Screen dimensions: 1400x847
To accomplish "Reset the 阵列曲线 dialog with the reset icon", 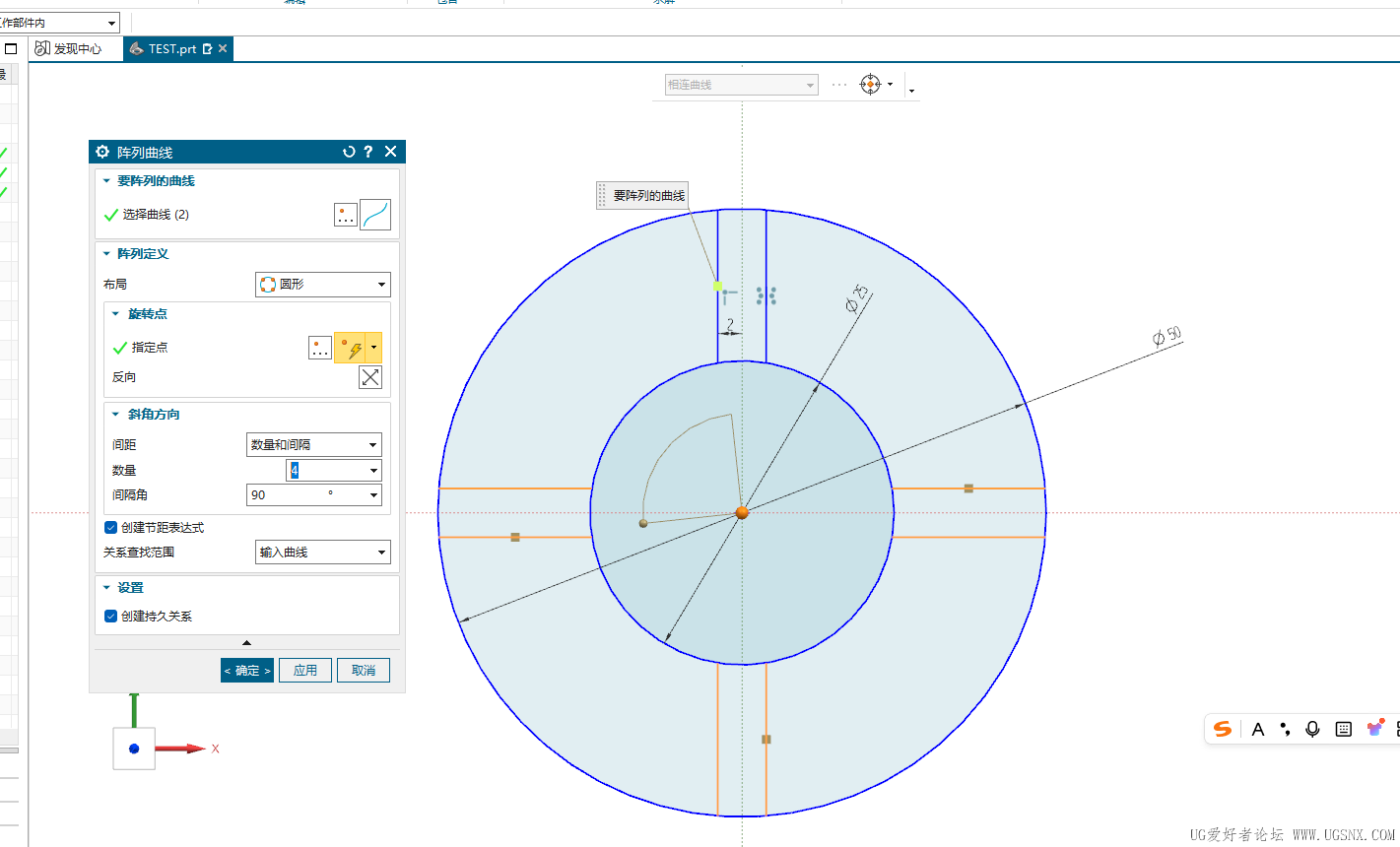I will tap(349, 152).
